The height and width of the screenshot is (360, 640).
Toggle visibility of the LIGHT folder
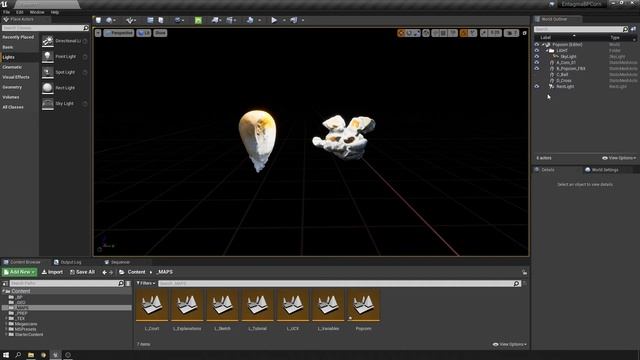click(537, 51)
